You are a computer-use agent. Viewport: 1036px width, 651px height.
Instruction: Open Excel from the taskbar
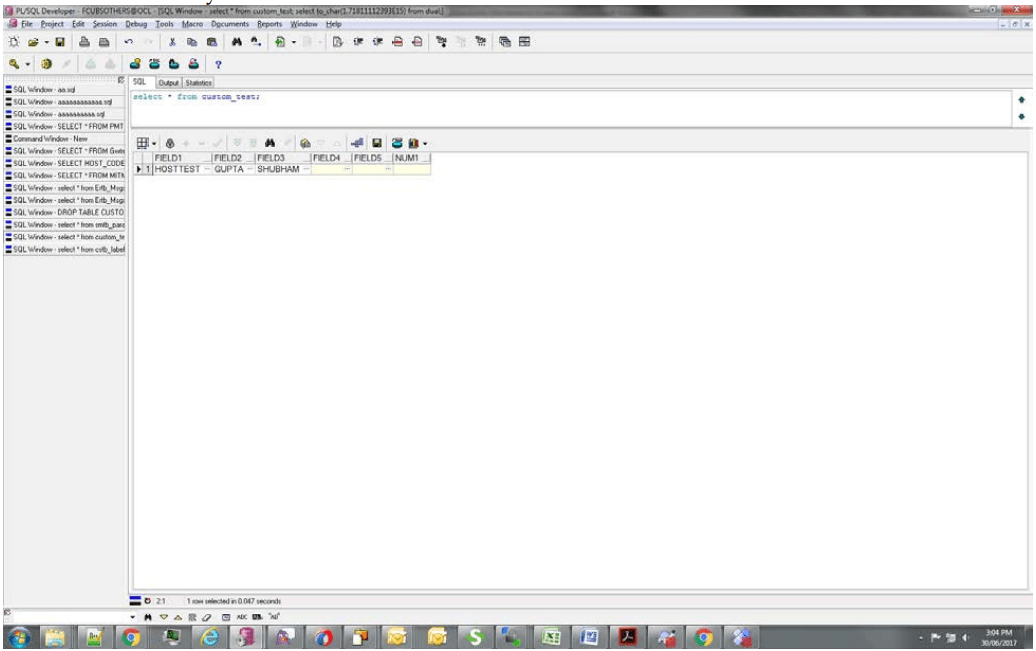click(x=551, y=637)
